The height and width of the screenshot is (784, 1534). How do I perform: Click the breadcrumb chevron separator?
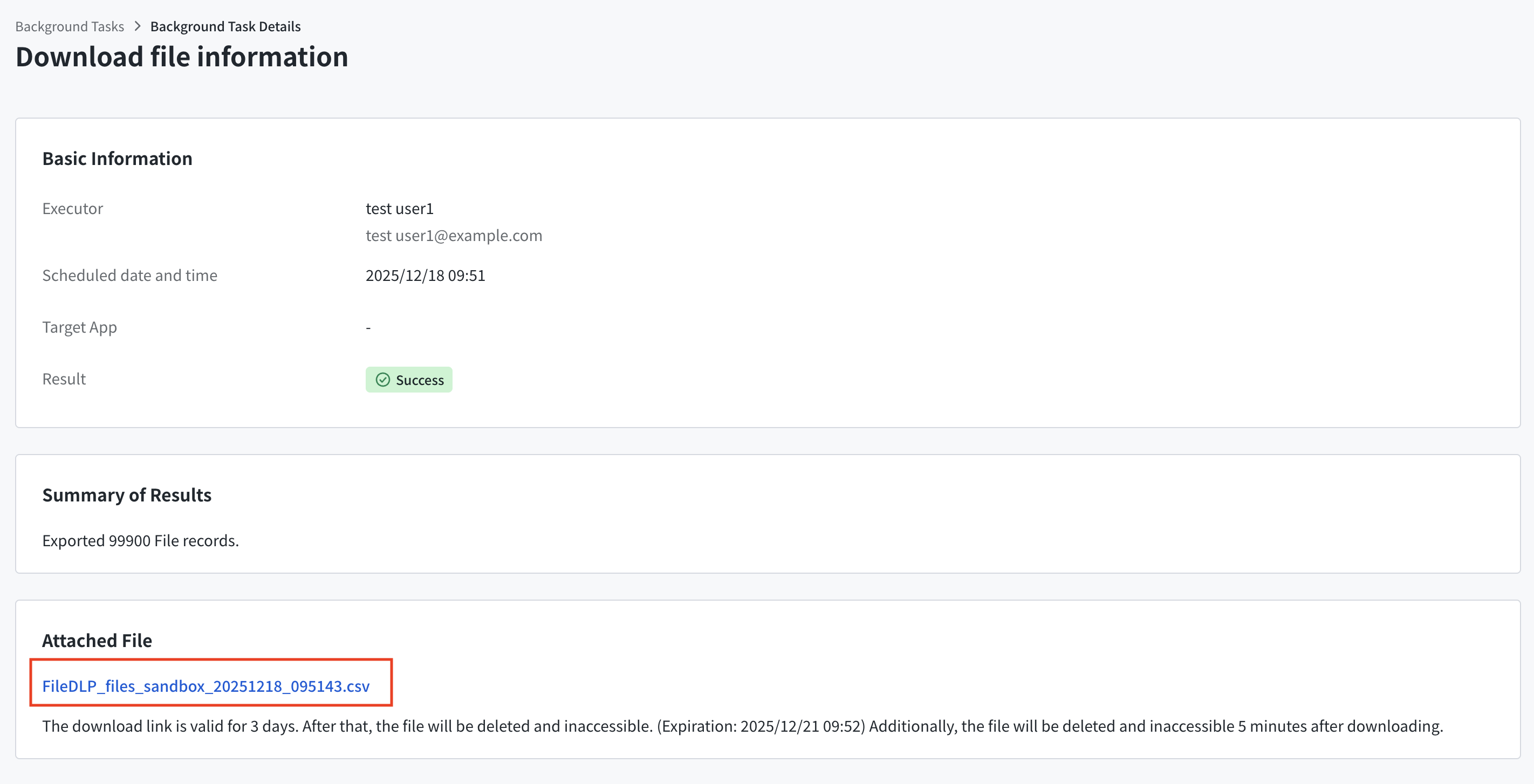point(138,26)
